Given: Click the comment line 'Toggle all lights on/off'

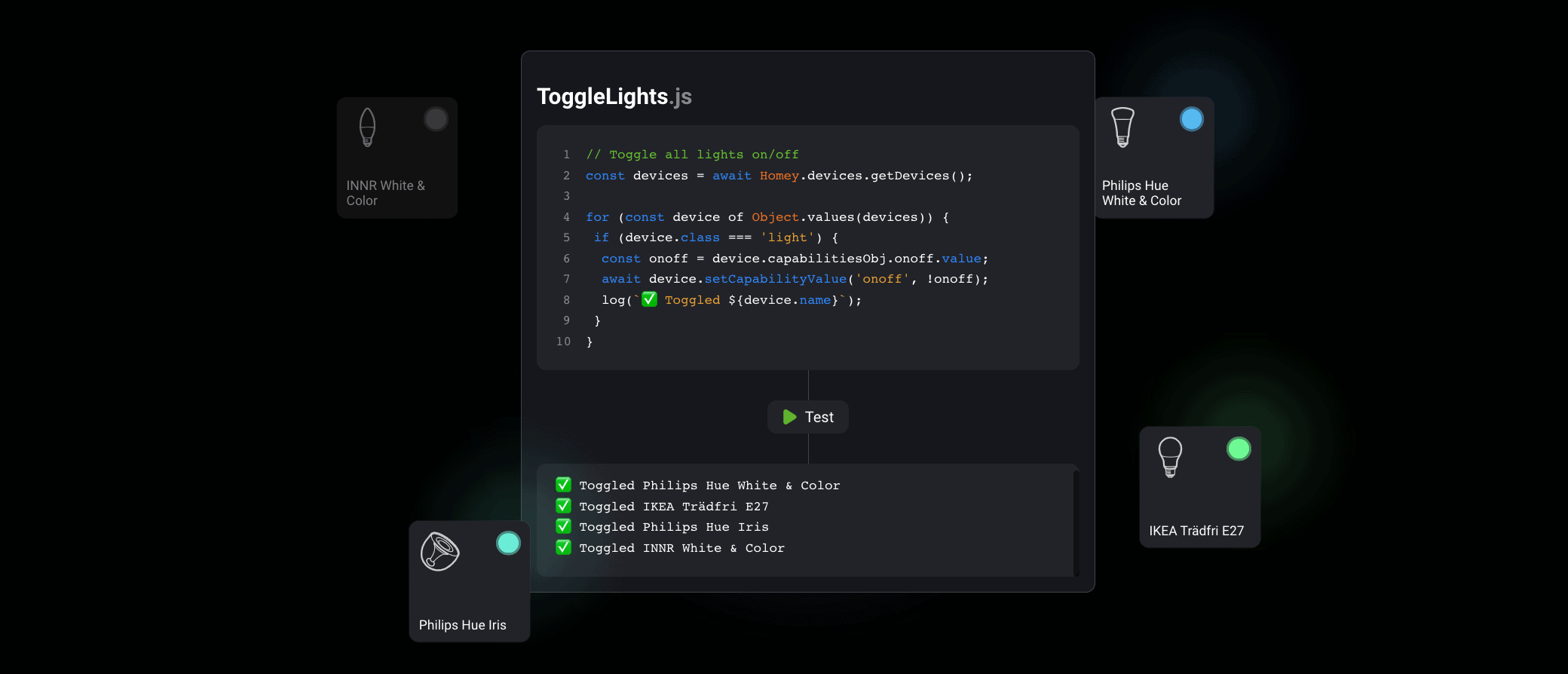Looking at the screenshot, I should 692,155.
